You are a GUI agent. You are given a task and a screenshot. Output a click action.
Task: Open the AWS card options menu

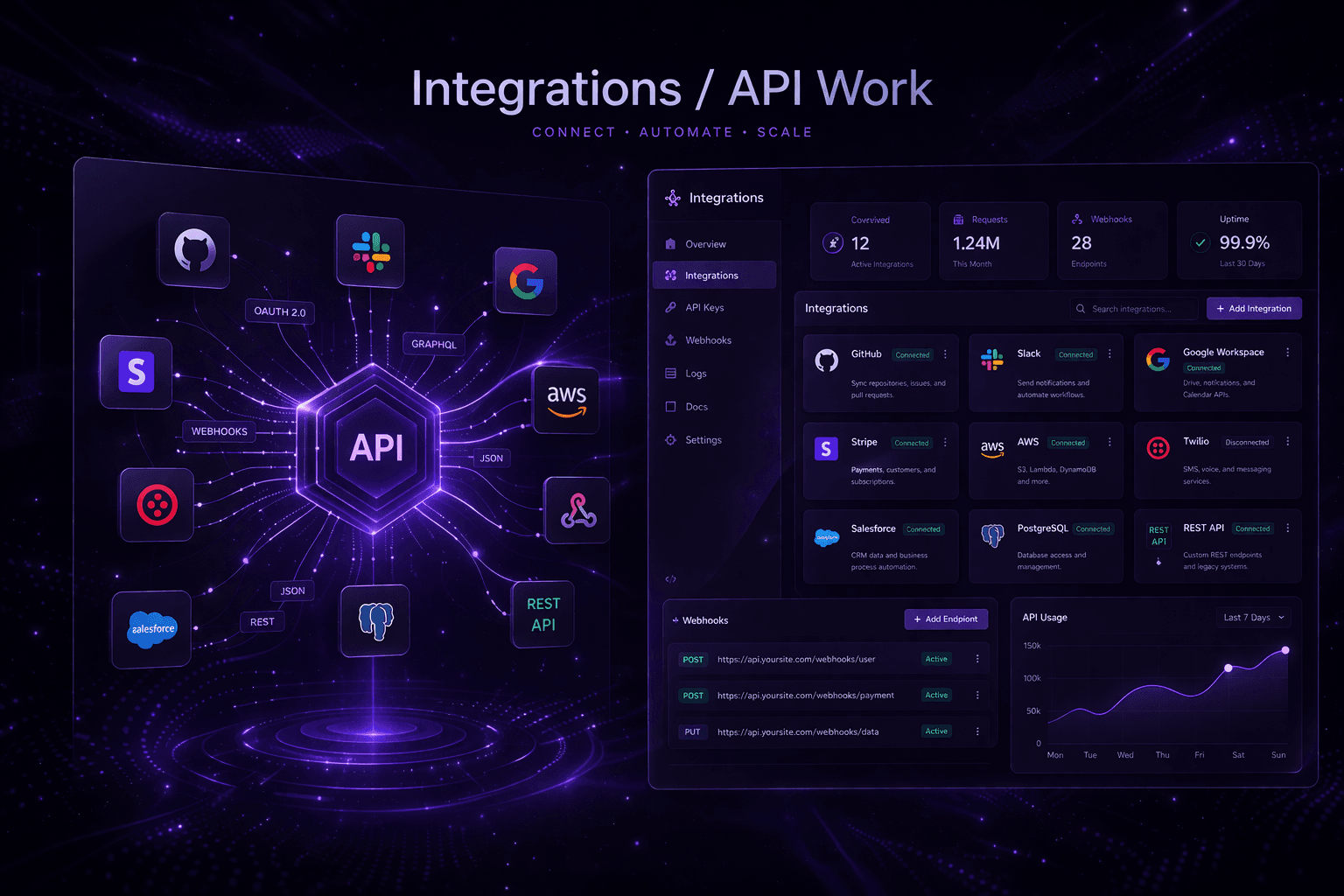[1109, 442]
